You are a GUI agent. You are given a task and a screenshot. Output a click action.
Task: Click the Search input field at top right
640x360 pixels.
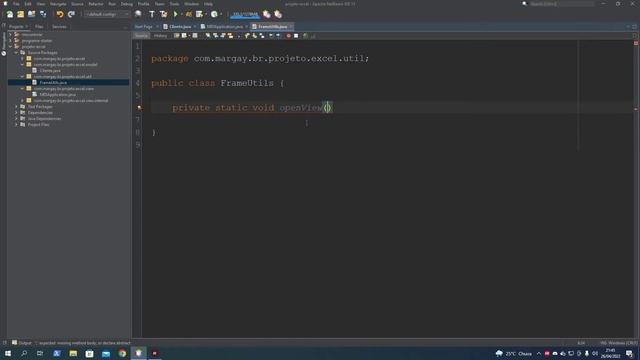tap(562, 4)
